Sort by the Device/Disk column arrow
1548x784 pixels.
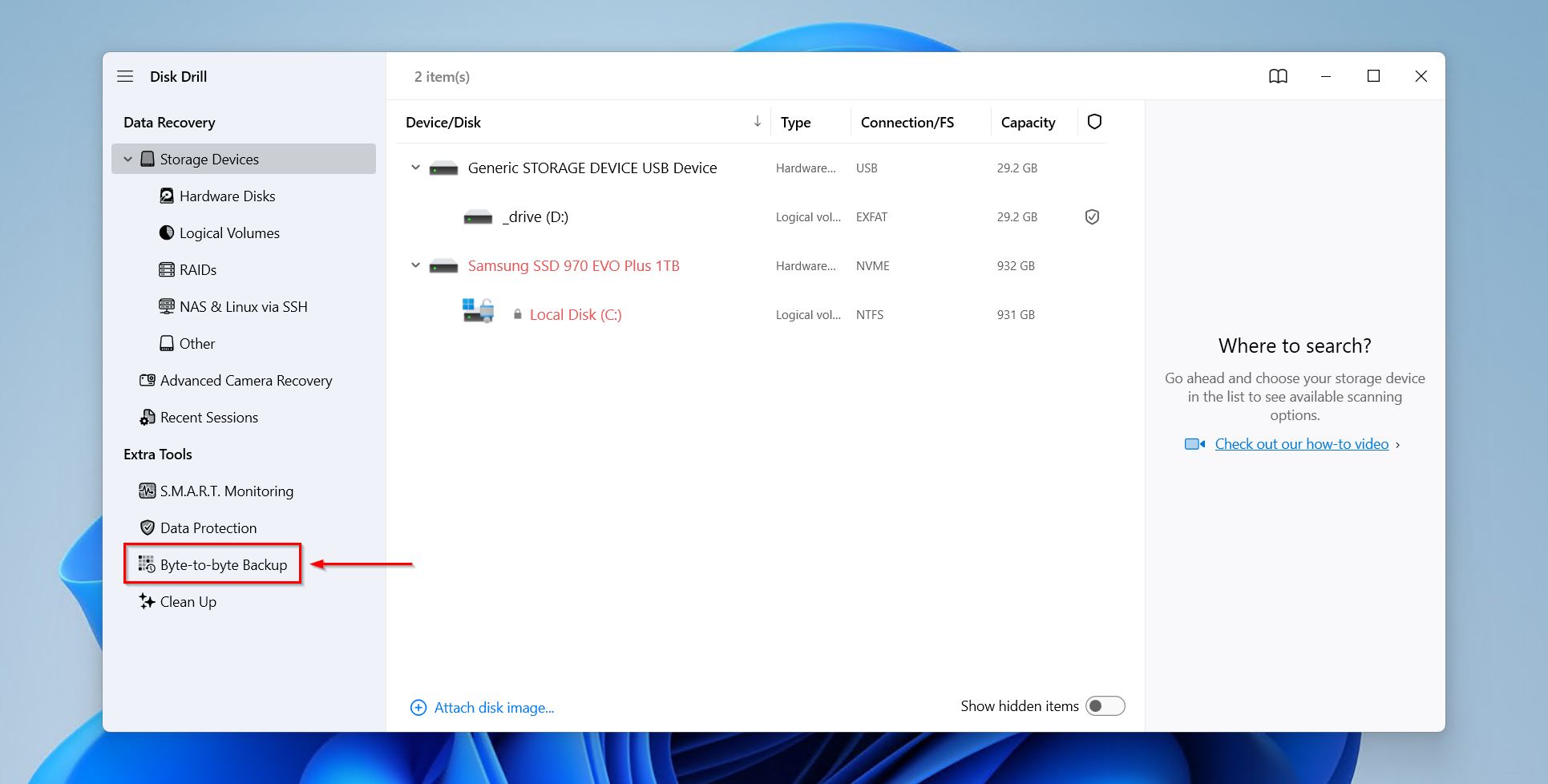click(757, 122)
